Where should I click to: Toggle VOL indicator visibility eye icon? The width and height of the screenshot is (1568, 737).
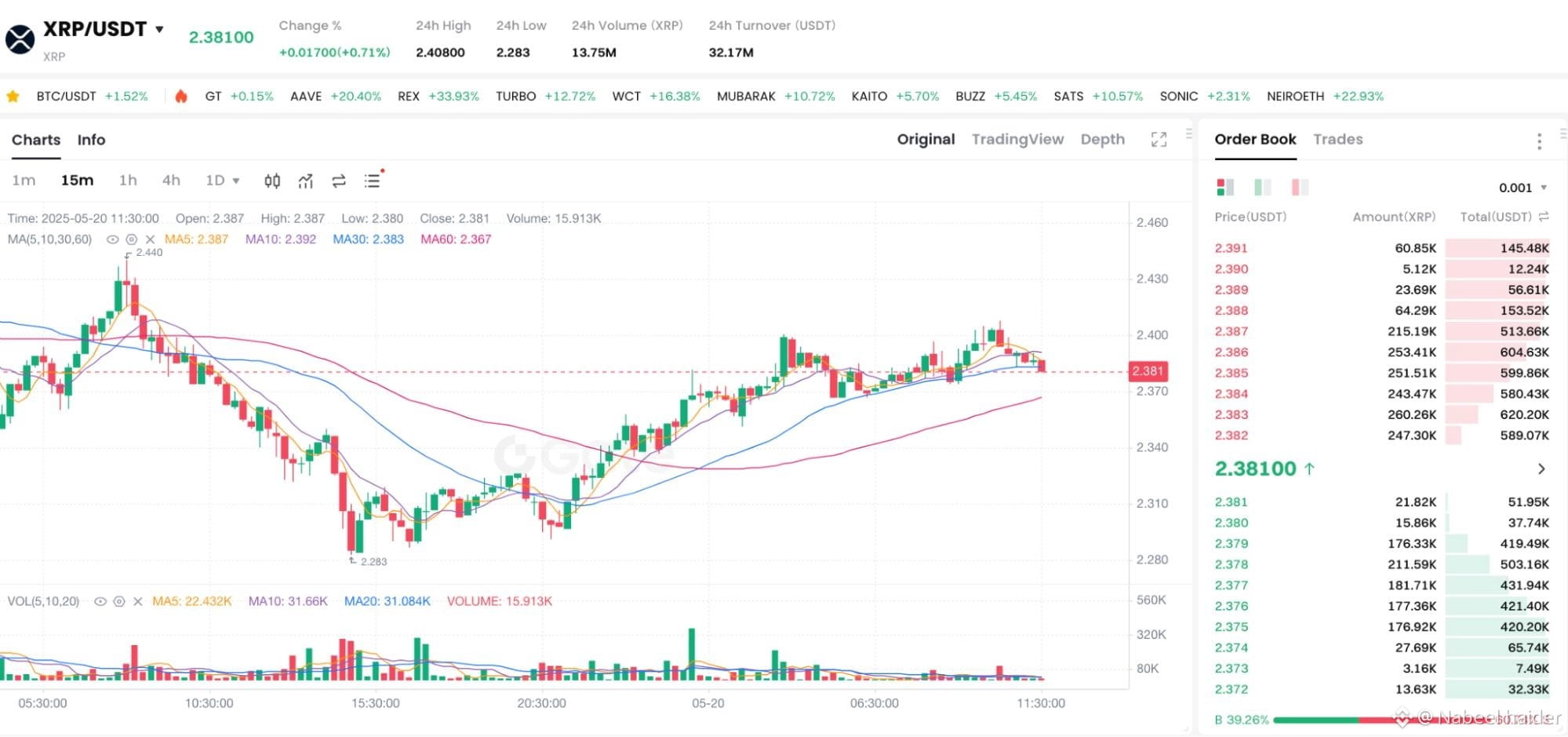tap(100, 601)
